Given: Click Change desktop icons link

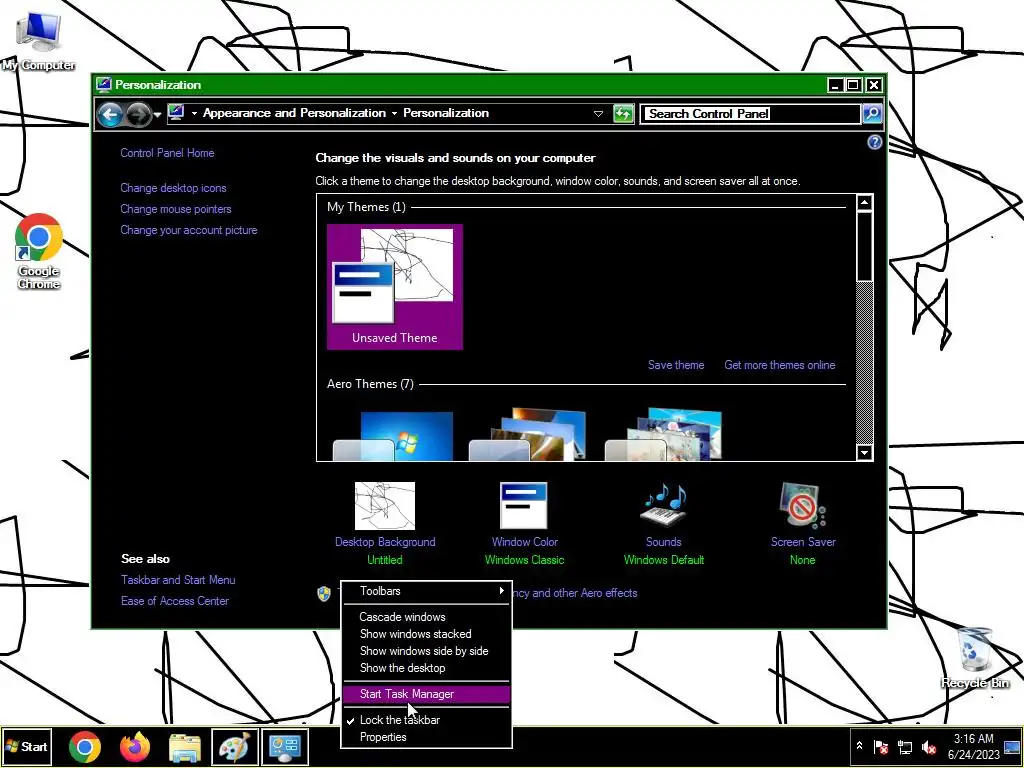Looking at the screenshot, I should [173, 188].
